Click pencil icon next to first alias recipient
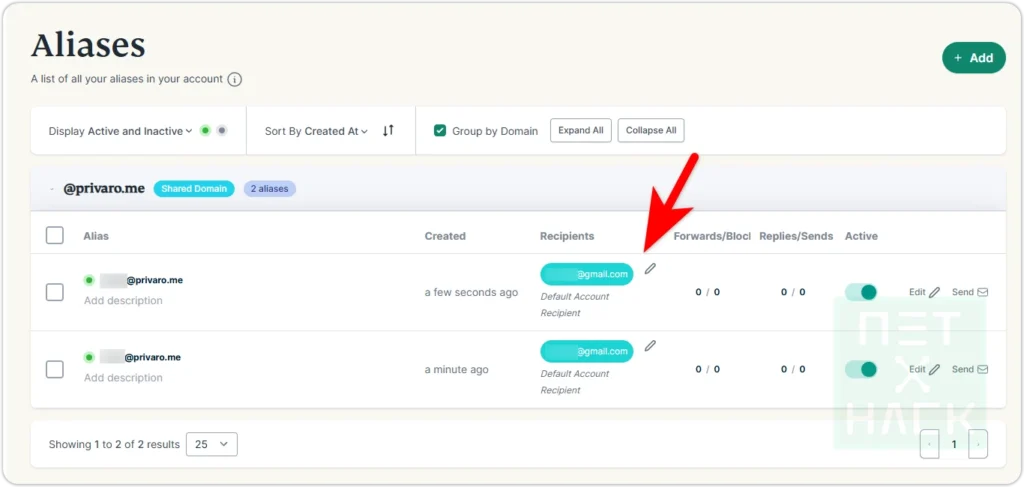The width and height of the screenshot is (1024, 487). click(650, 268)
